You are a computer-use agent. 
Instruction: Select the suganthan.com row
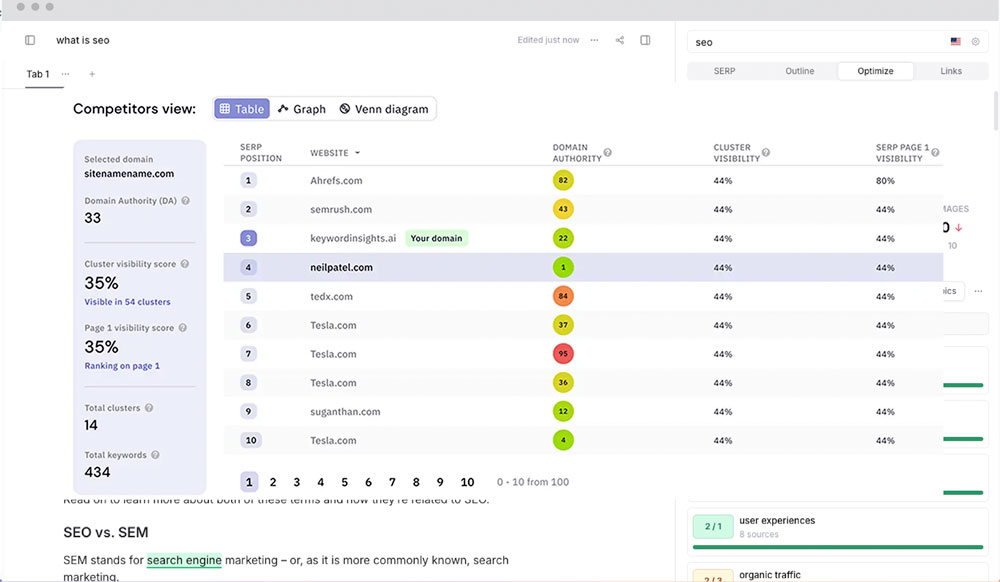coord(583,411)
